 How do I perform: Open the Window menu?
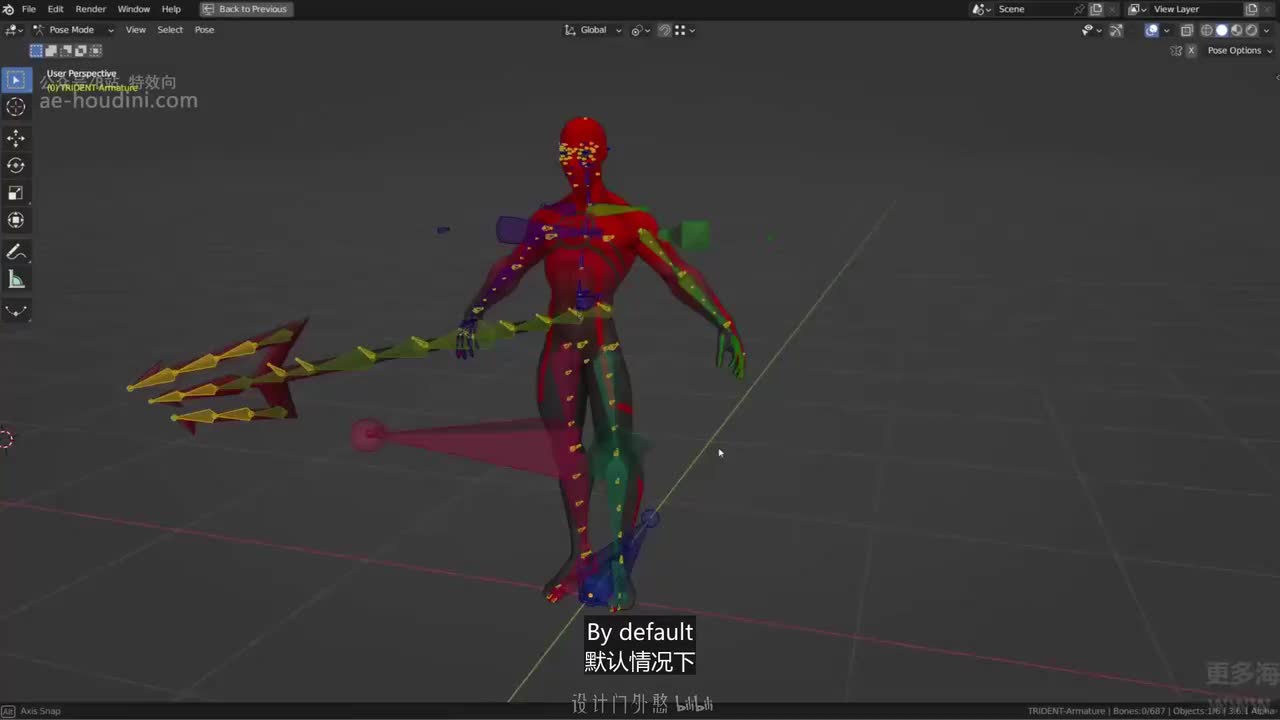click(x=134, y=9)
